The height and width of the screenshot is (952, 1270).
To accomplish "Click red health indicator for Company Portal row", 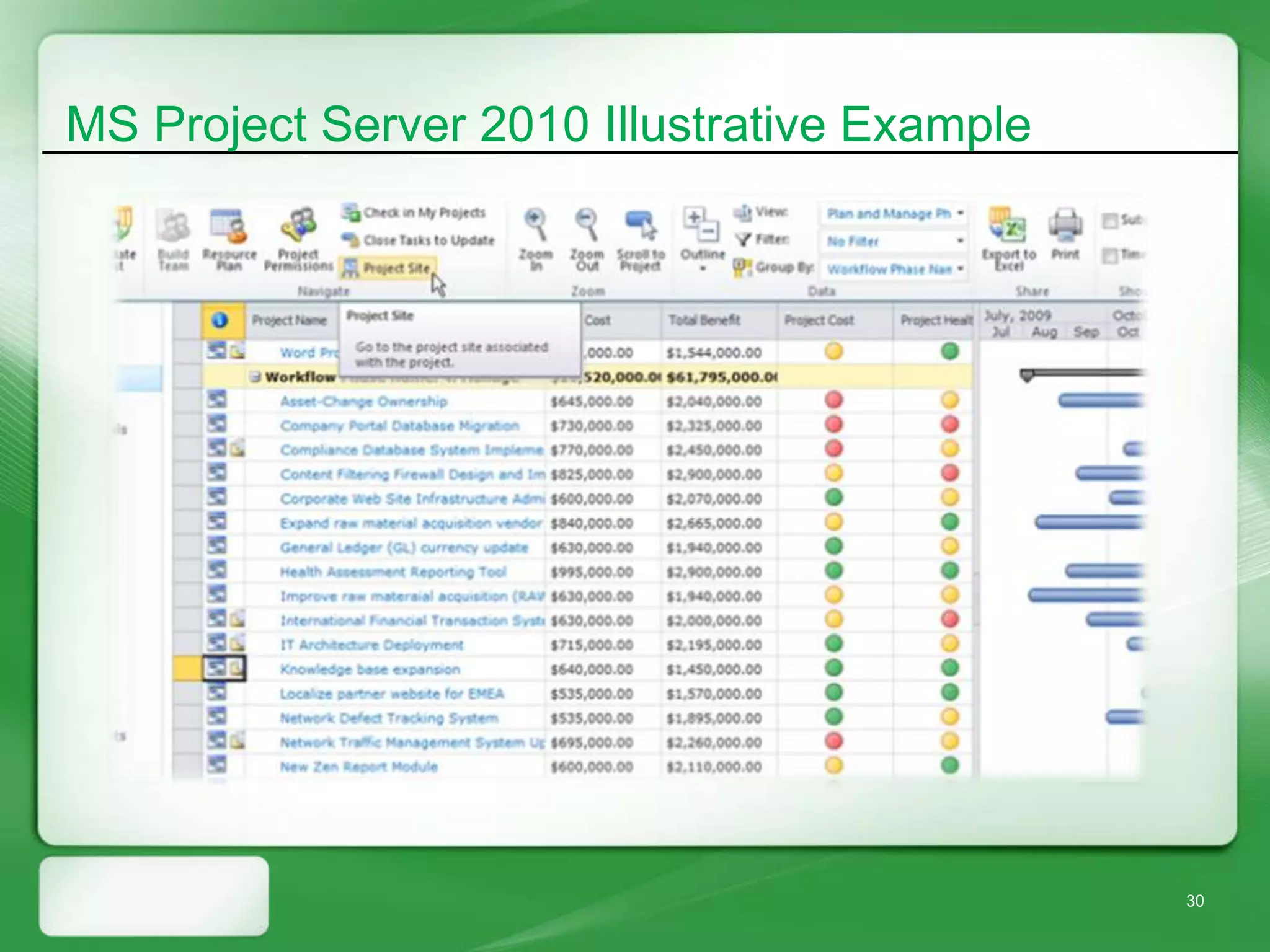I will click(x=950, y=425).
